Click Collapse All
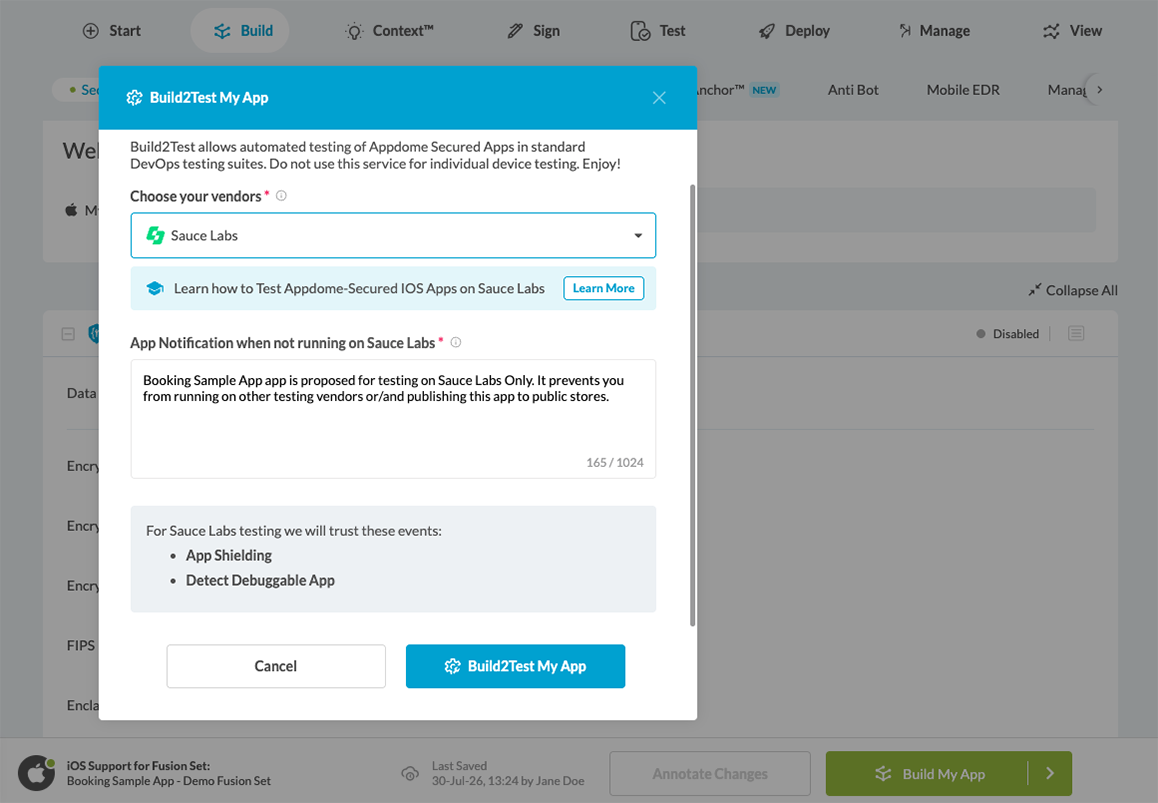This screenshot has width=1158, height=803. coord(1072,290)
